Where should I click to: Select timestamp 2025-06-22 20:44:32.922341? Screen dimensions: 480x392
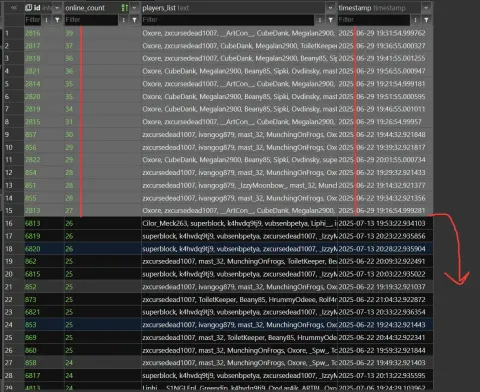point(385,337)
